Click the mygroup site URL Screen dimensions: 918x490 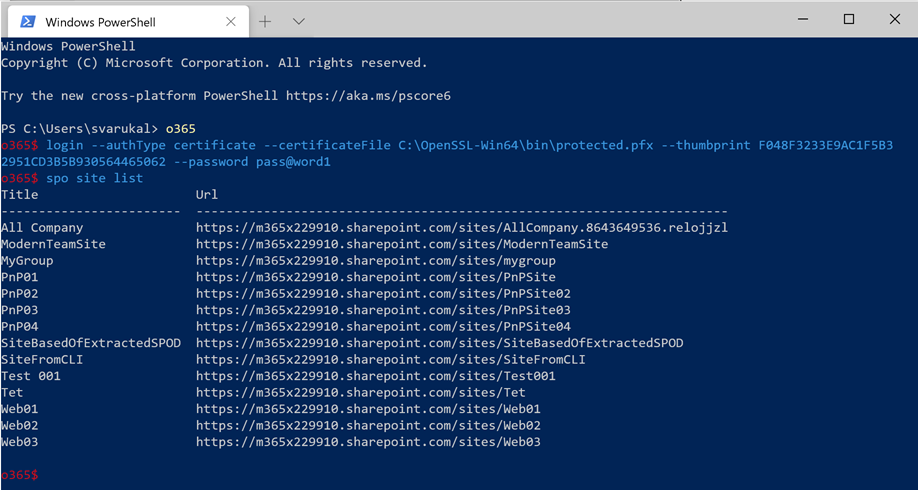click(x=376, y=261)
